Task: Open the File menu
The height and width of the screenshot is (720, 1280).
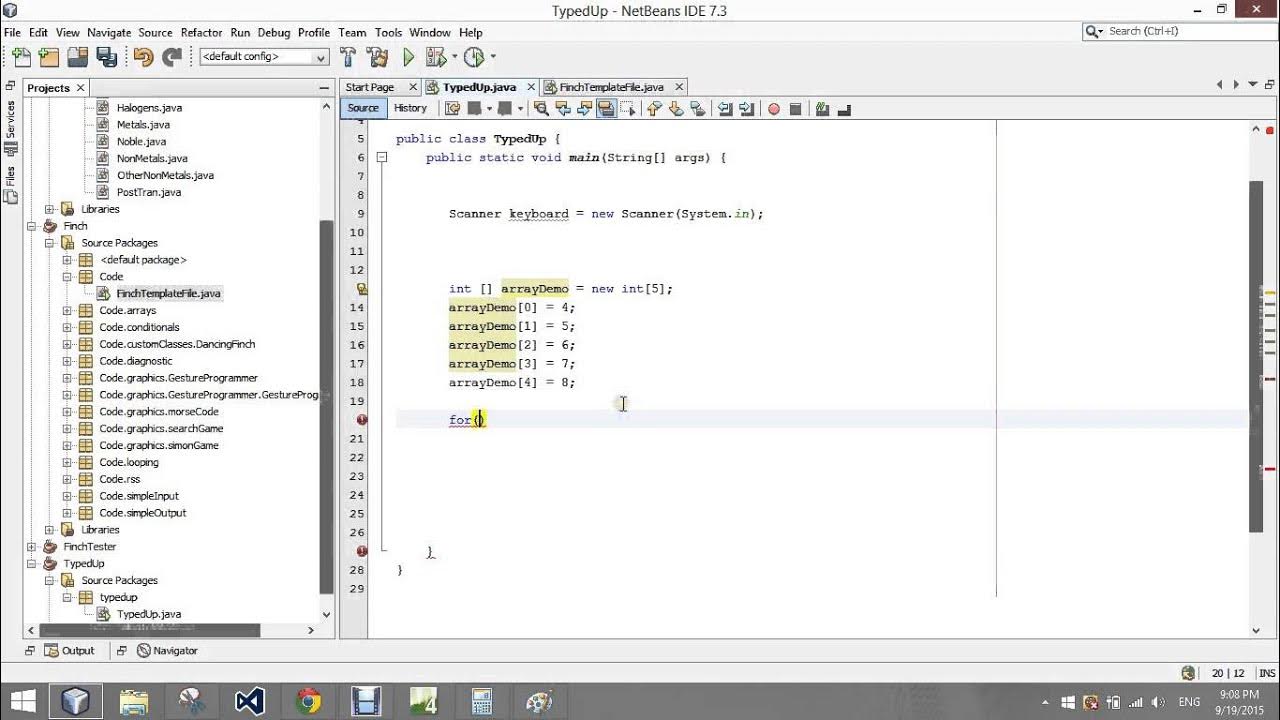Action: coord(12,32)
